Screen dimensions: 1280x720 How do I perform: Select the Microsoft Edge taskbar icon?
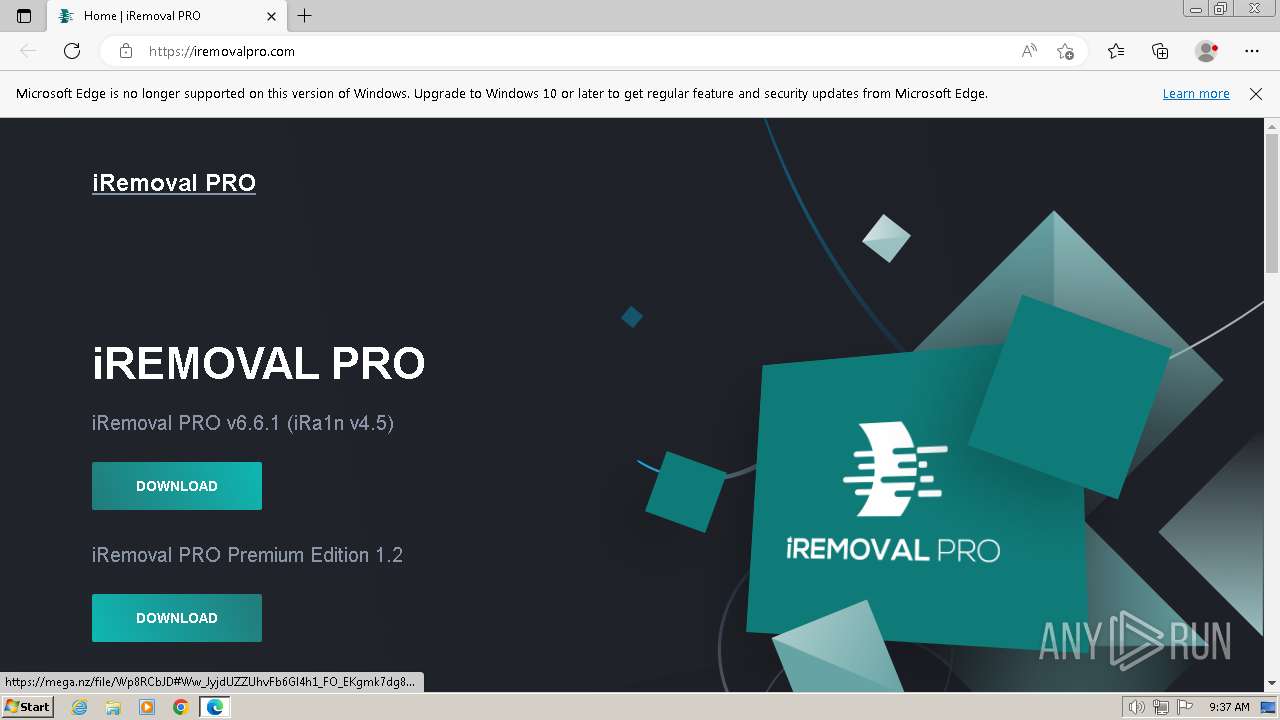point(215,707)
